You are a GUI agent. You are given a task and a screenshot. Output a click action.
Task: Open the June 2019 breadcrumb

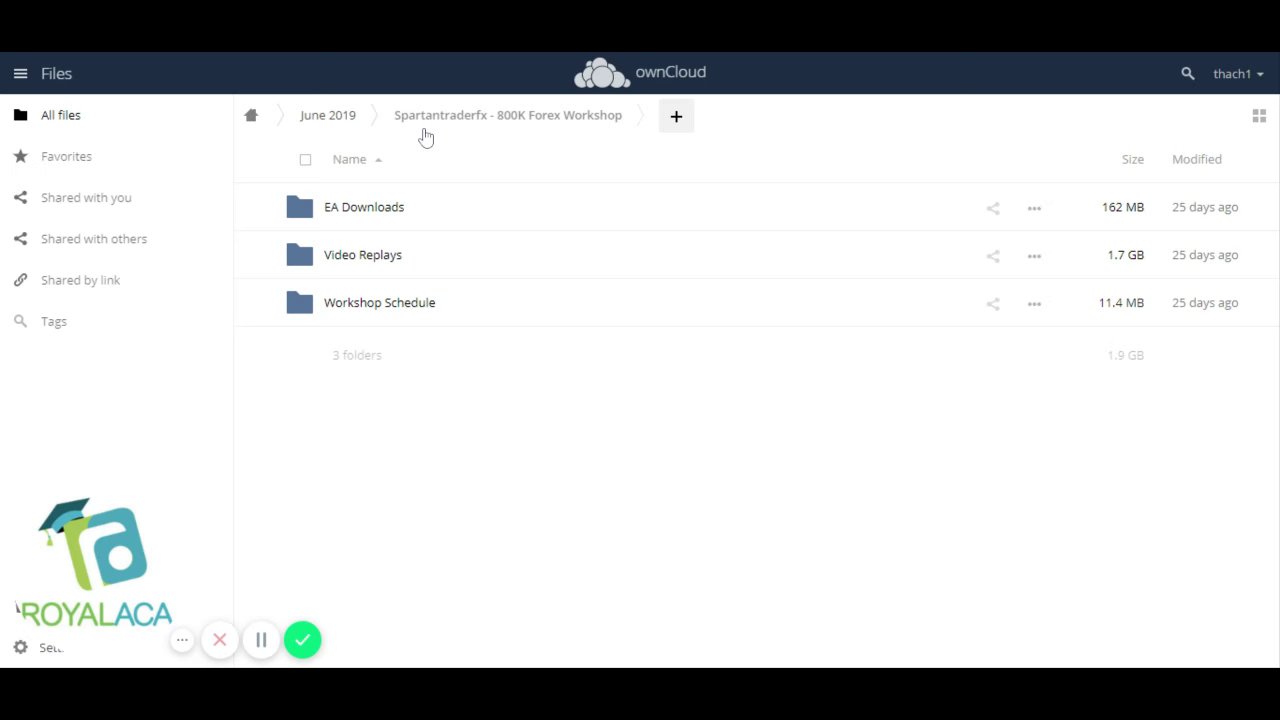[328, 115]
